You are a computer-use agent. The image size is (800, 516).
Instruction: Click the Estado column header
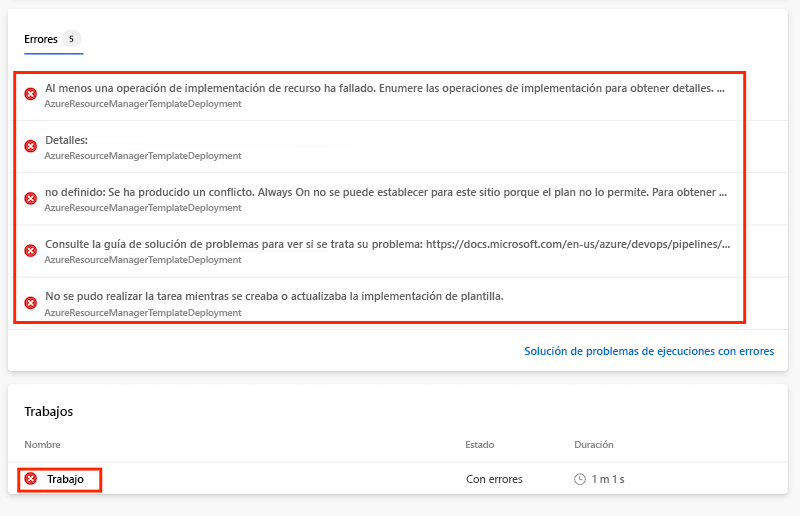[480, 445]
